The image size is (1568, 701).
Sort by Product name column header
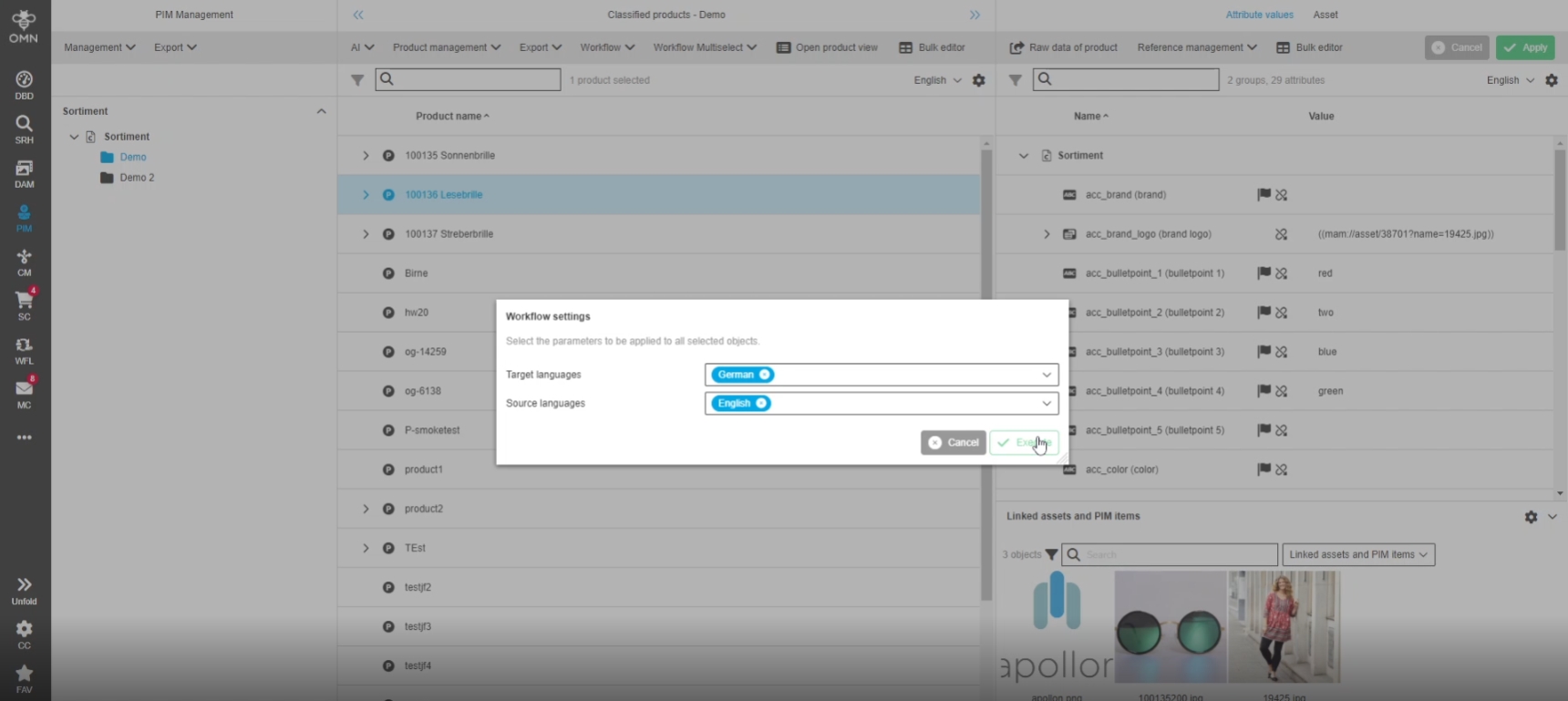pyautogui.click(x=452, y=116)
